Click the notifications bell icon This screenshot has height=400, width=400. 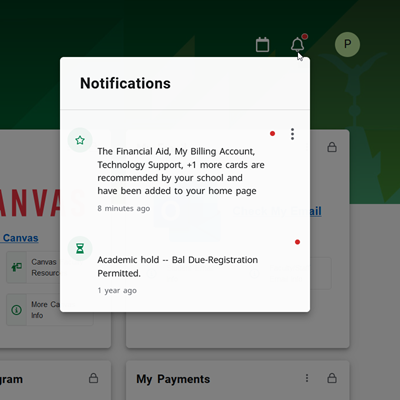pyautogui.click(x=297, y=44)
